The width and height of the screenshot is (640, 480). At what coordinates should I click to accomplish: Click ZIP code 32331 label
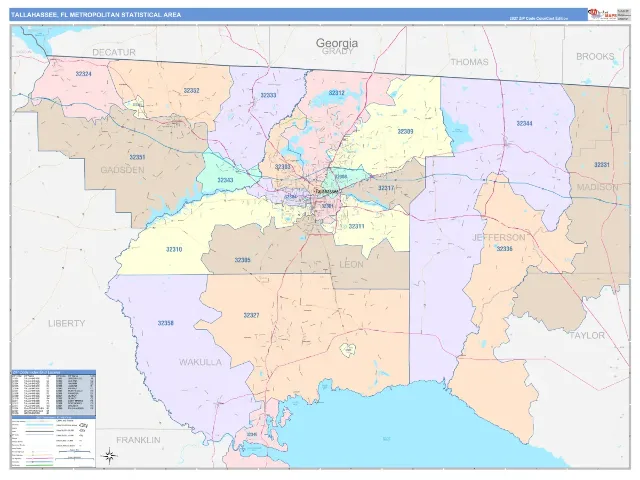pyautogui.click(x=602, y=165)
